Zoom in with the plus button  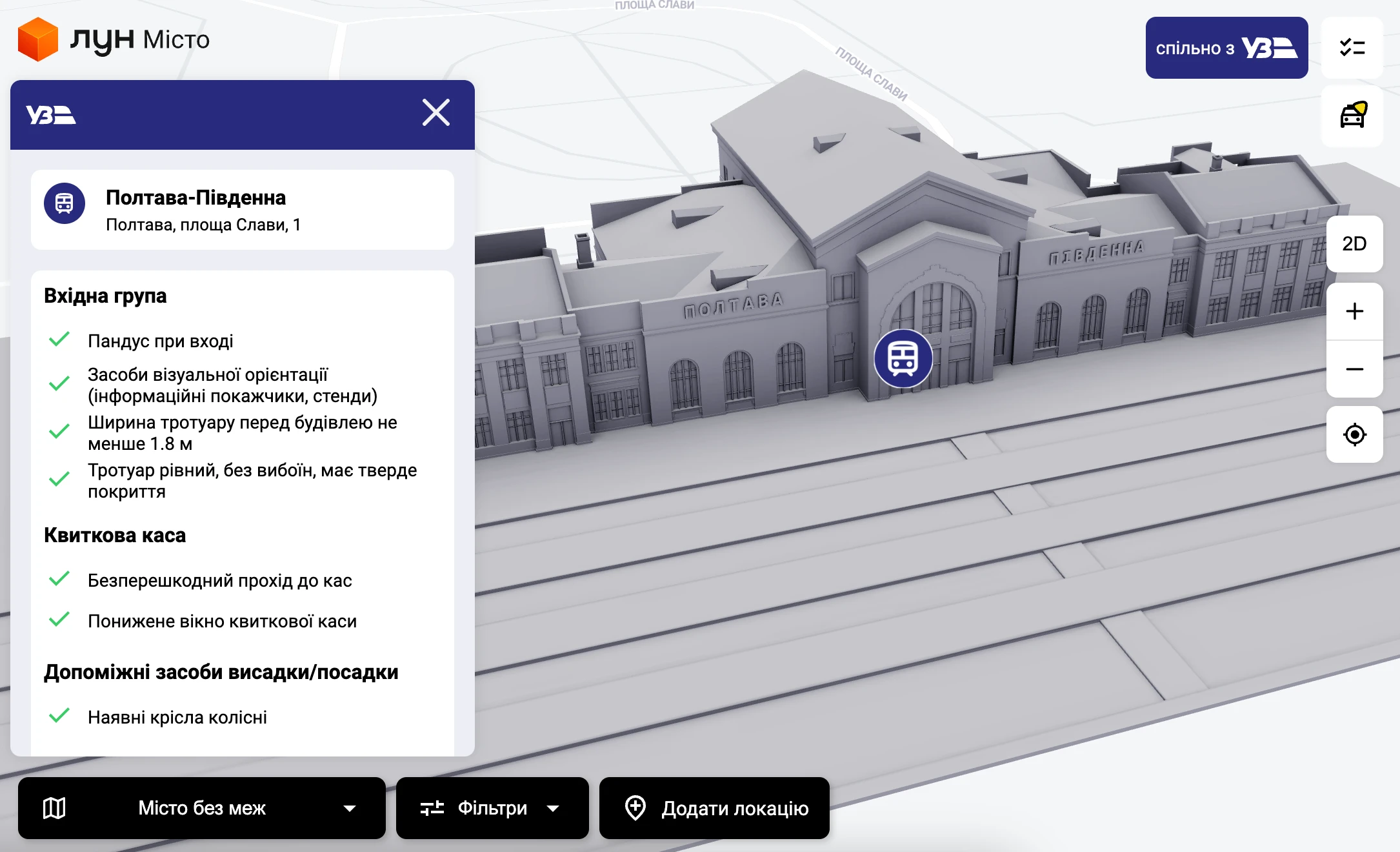pyautogui.click(x=1354, y=311)
